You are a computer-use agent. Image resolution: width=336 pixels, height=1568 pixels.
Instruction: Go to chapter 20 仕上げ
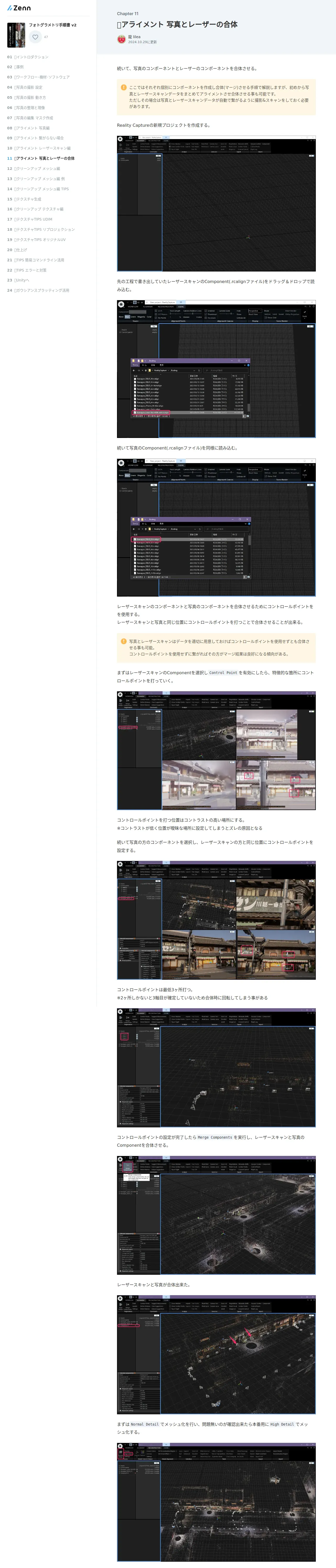[x=17, y=250]
